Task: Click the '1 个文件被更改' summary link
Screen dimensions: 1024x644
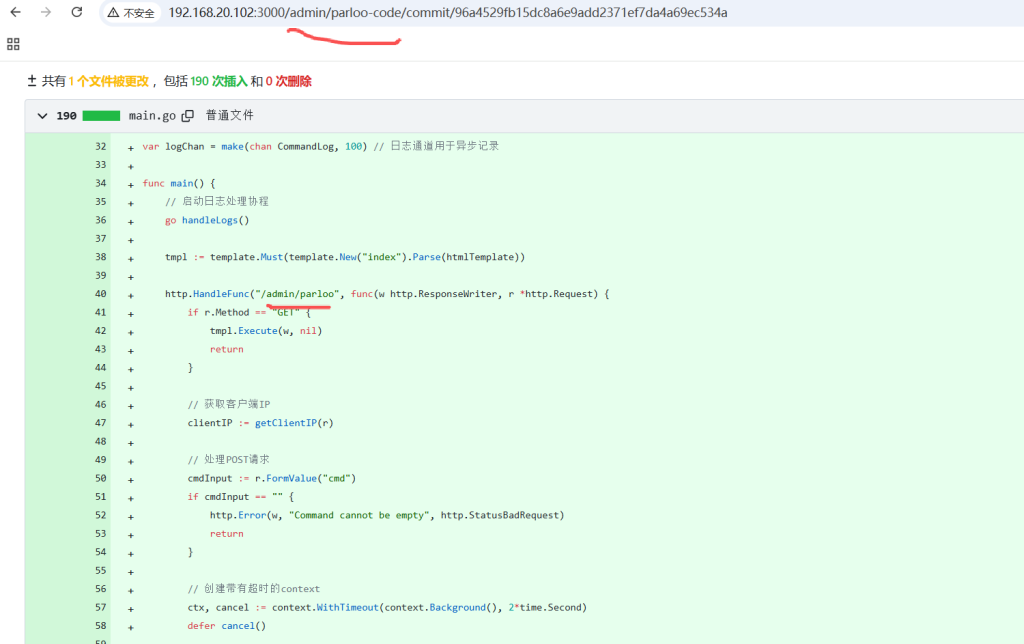Action: tap(108, 81)
